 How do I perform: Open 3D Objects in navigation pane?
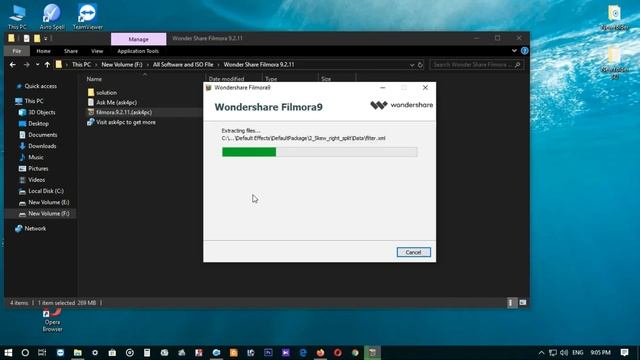tap(42, 112)
